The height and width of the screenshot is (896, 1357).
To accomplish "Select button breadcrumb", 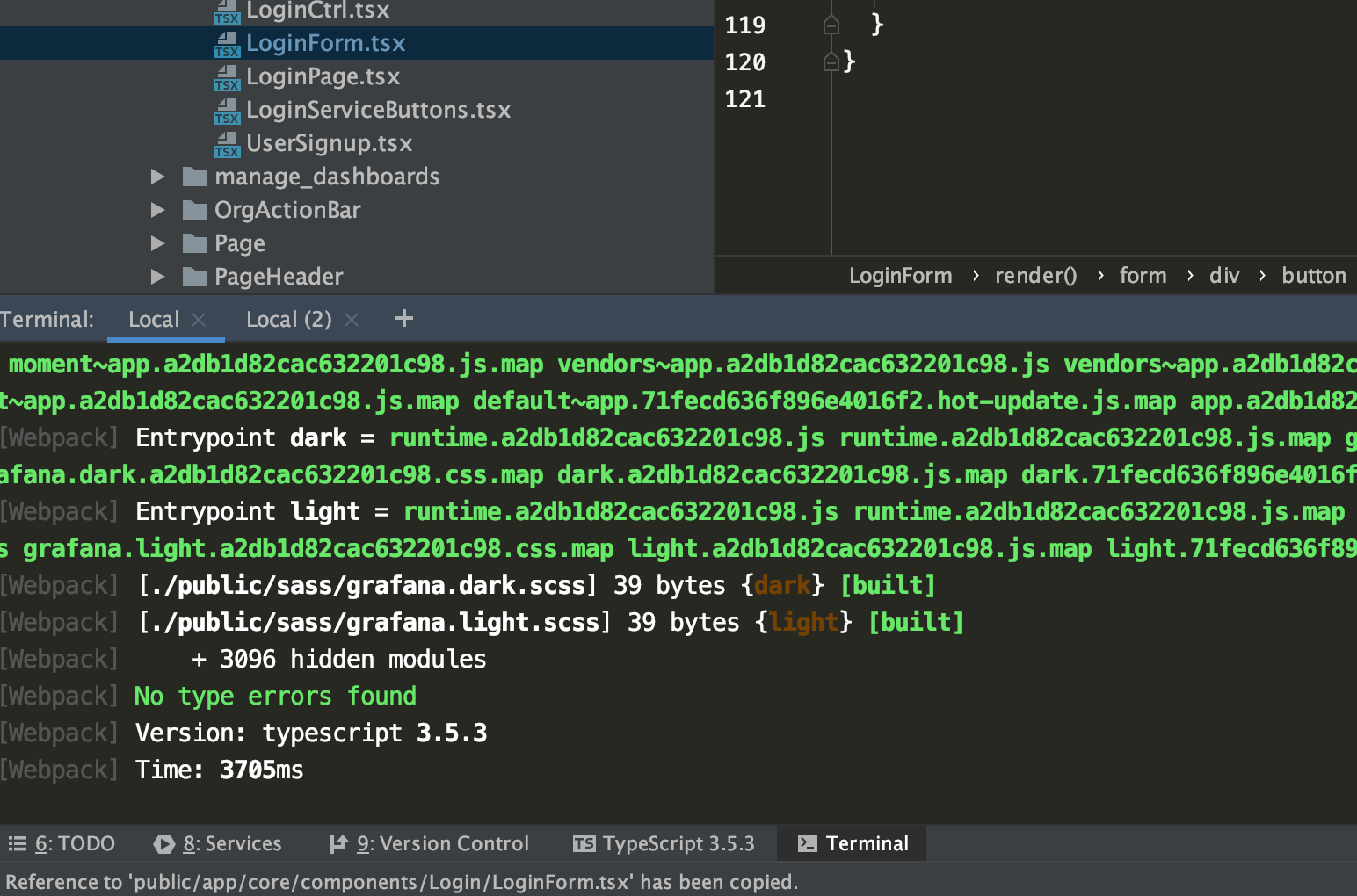I will point(1314,276).
